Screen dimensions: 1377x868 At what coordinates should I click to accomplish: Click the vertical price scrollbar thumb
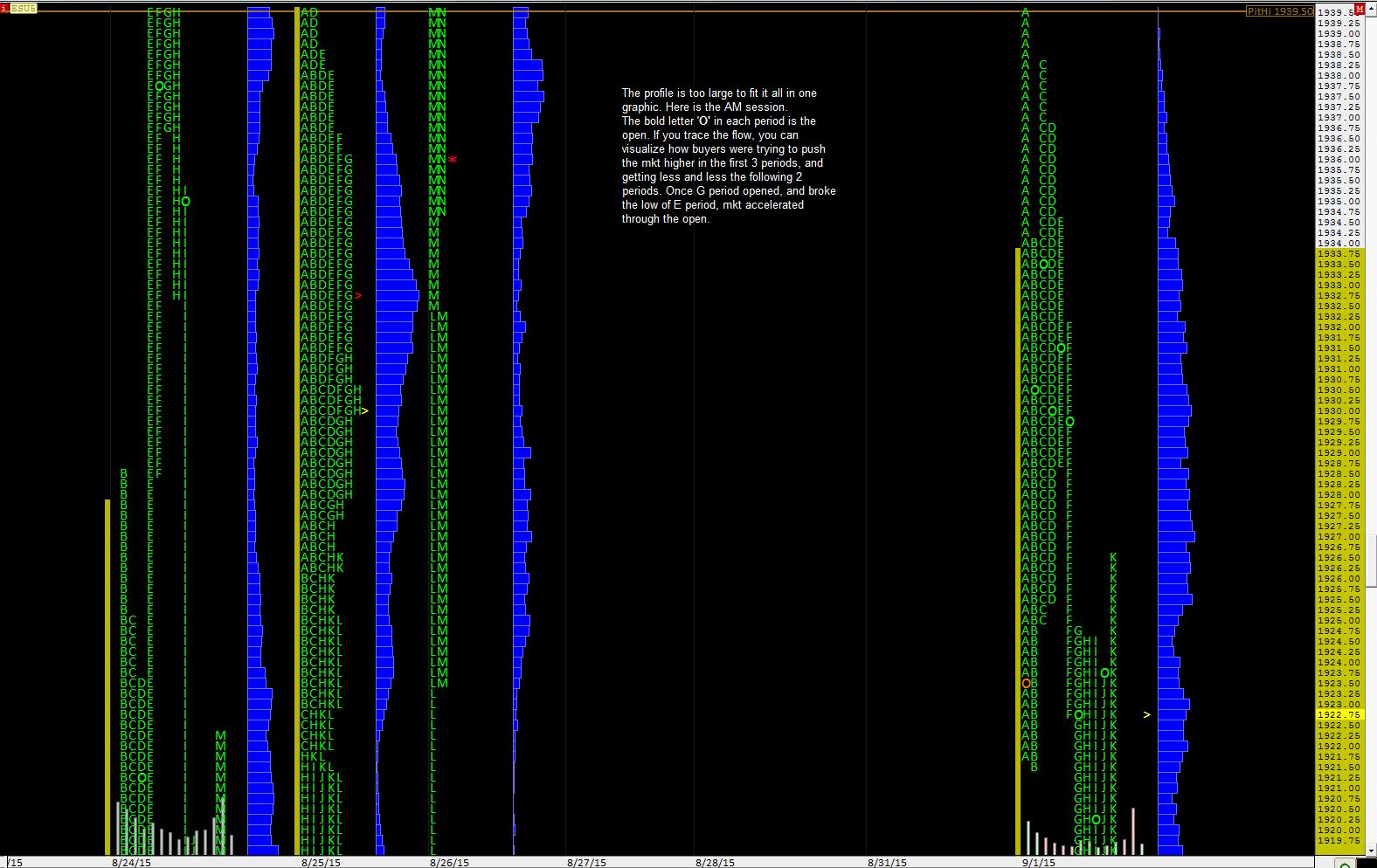tap(1372, 561)
